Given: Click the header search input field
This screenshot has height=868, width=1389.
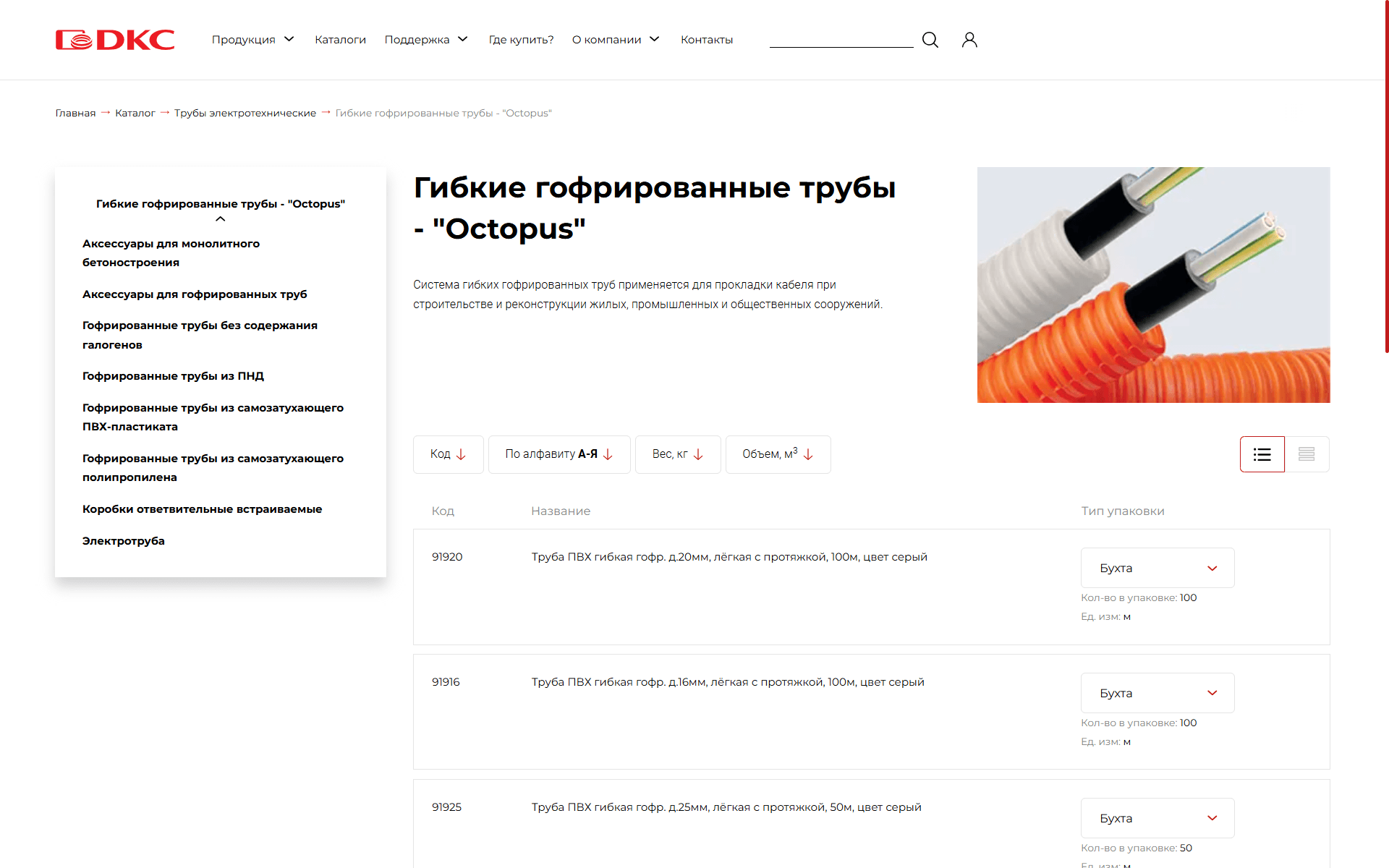Looking at the screenshot, I should (x=841, y=39).
